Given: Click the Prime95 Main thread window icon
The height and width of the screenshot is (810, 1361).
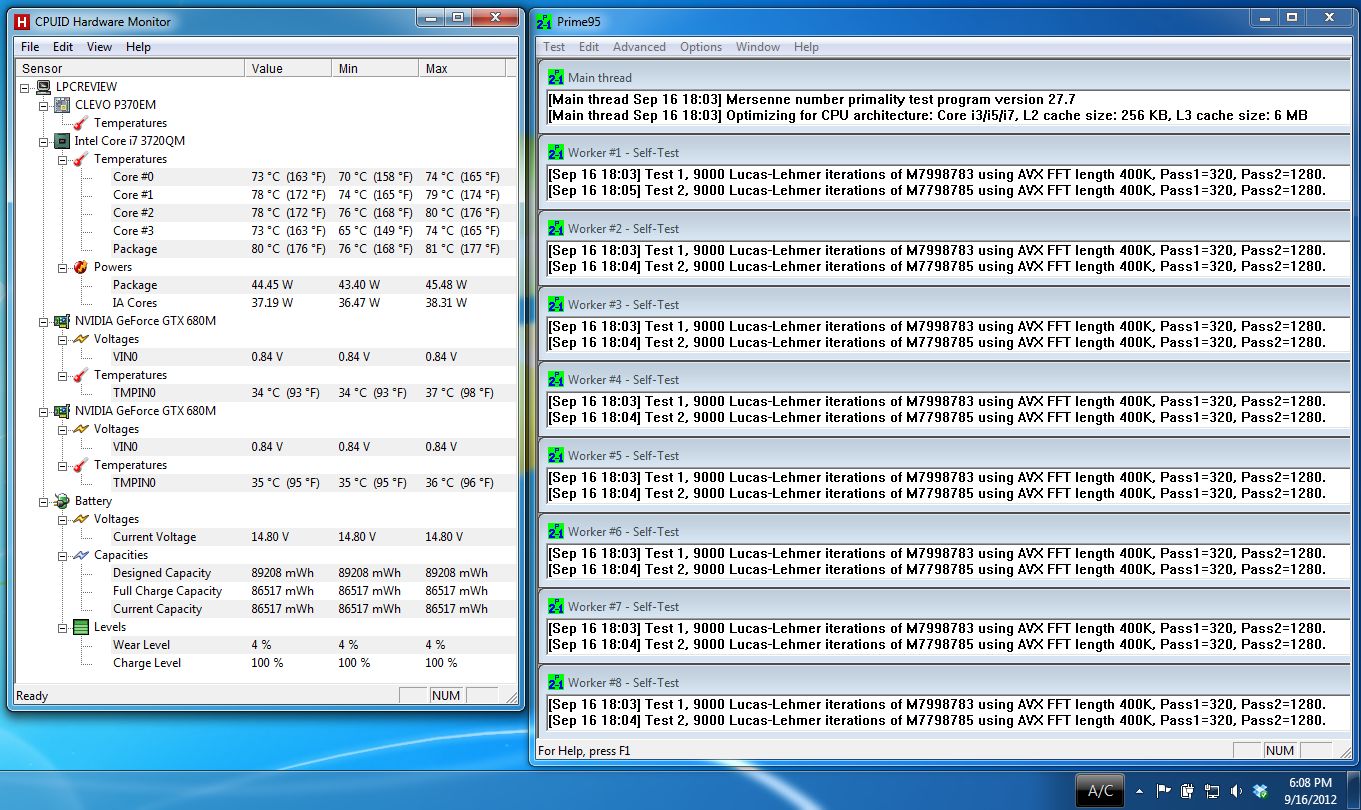Looking at the screenshot, I should (x=556, y=77).
